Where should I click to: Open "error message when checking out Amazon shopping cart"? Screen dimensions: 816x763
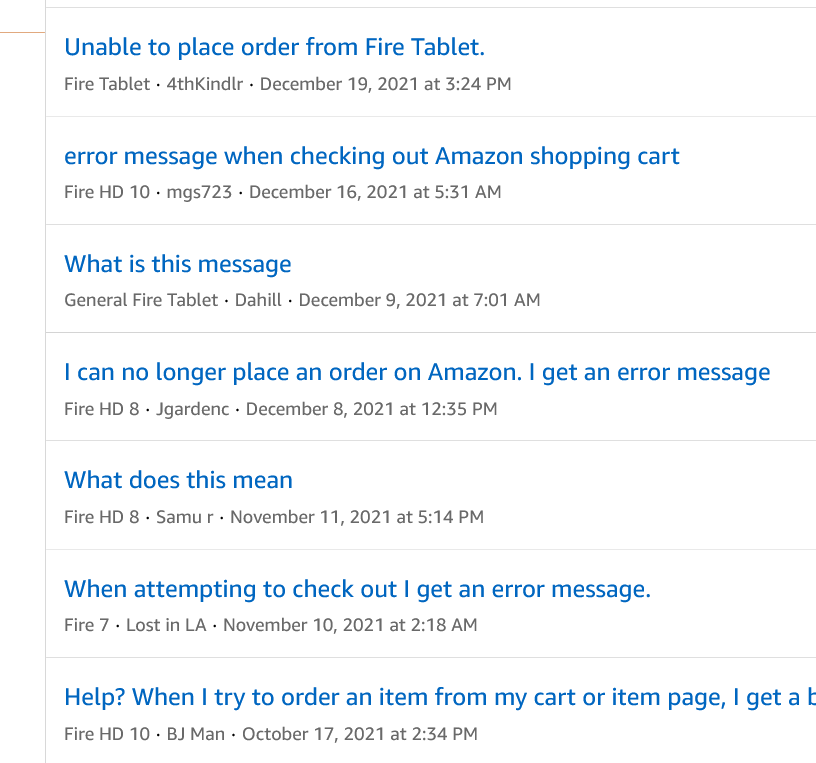371,156
